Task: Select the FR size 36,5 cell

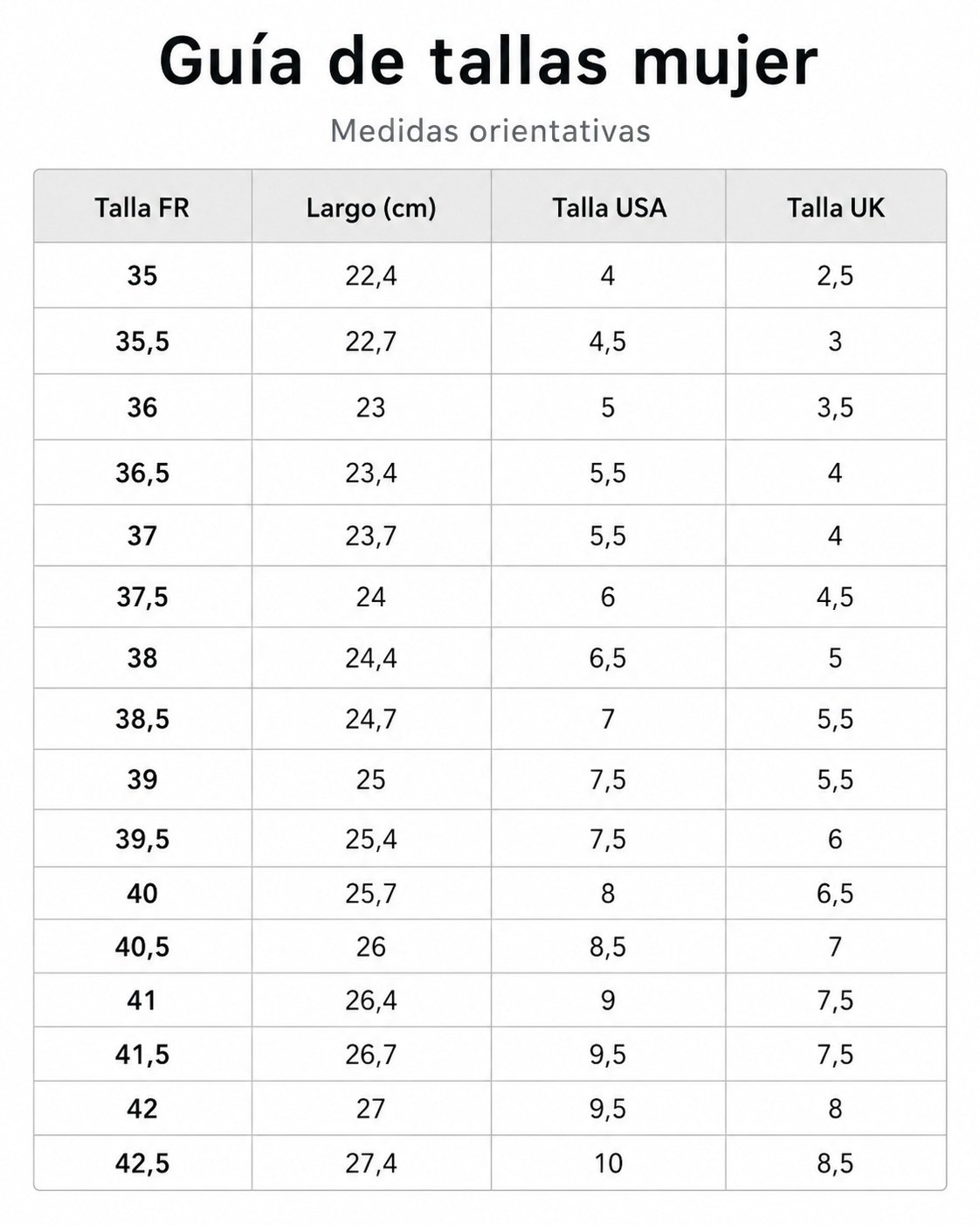Action: pos(142,473)
